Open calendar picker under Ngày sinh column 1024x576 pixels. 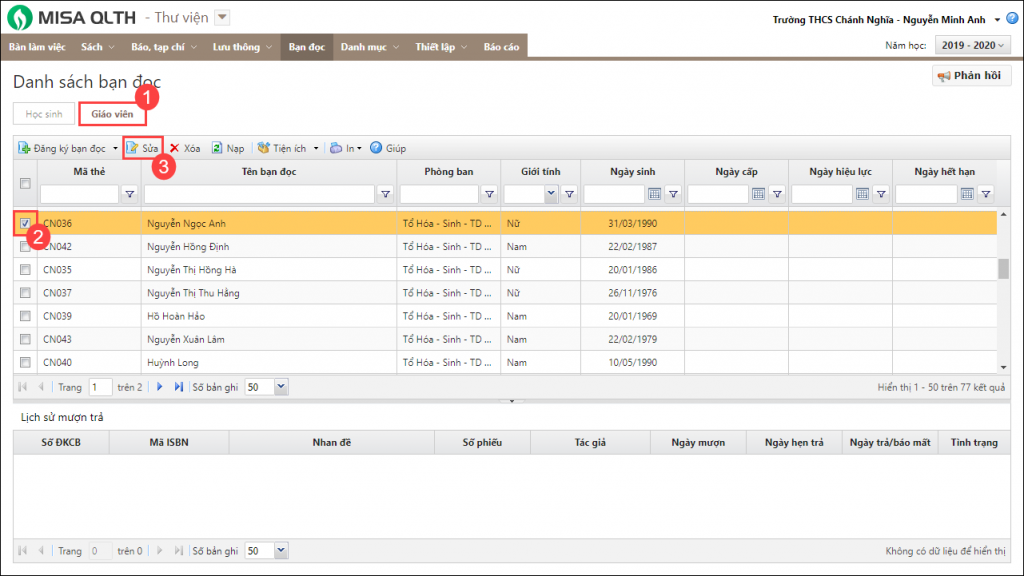[655, 194]
